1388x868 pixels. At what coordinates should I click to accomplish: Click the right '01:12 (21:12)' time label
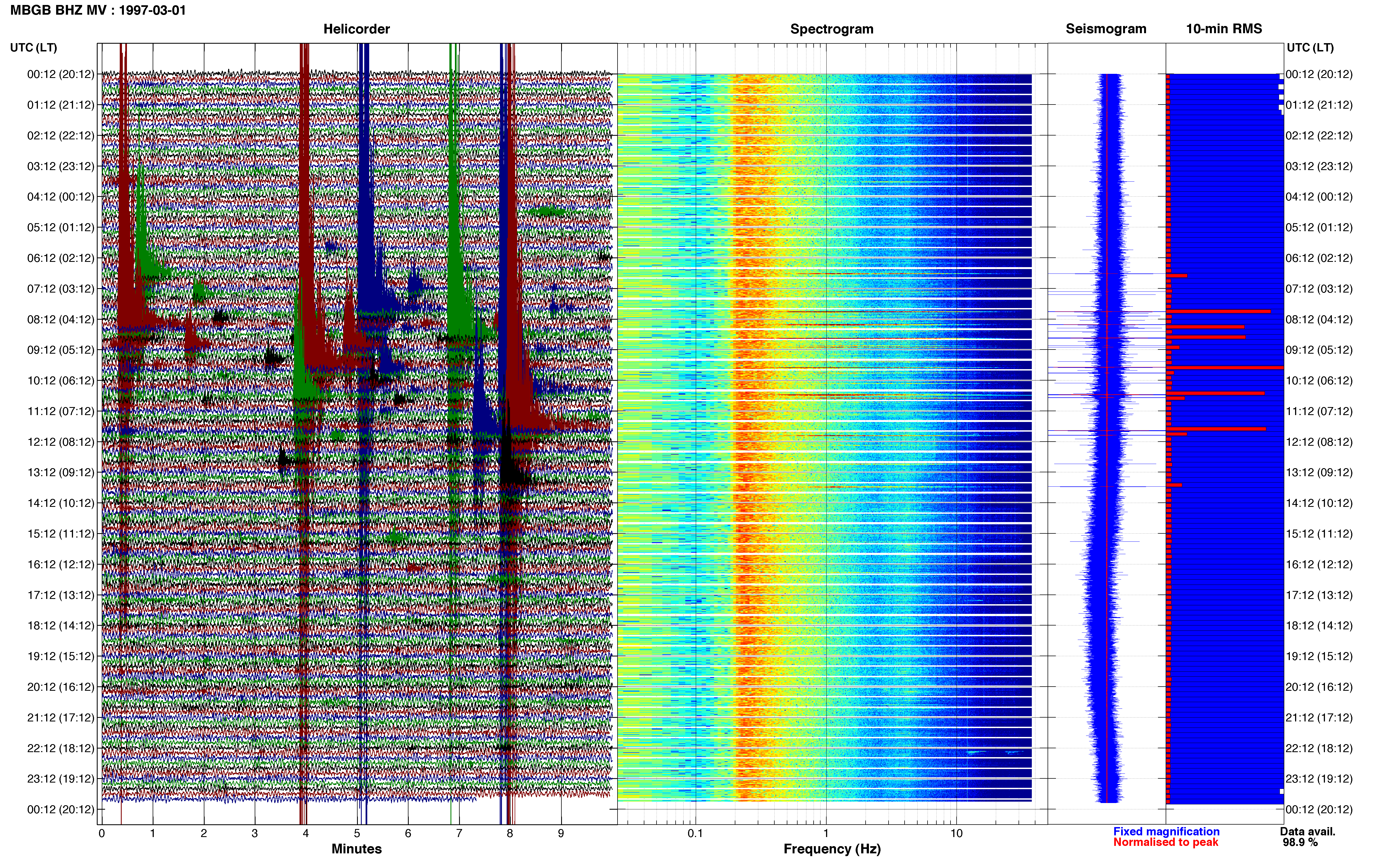(x=1319, y=105)
